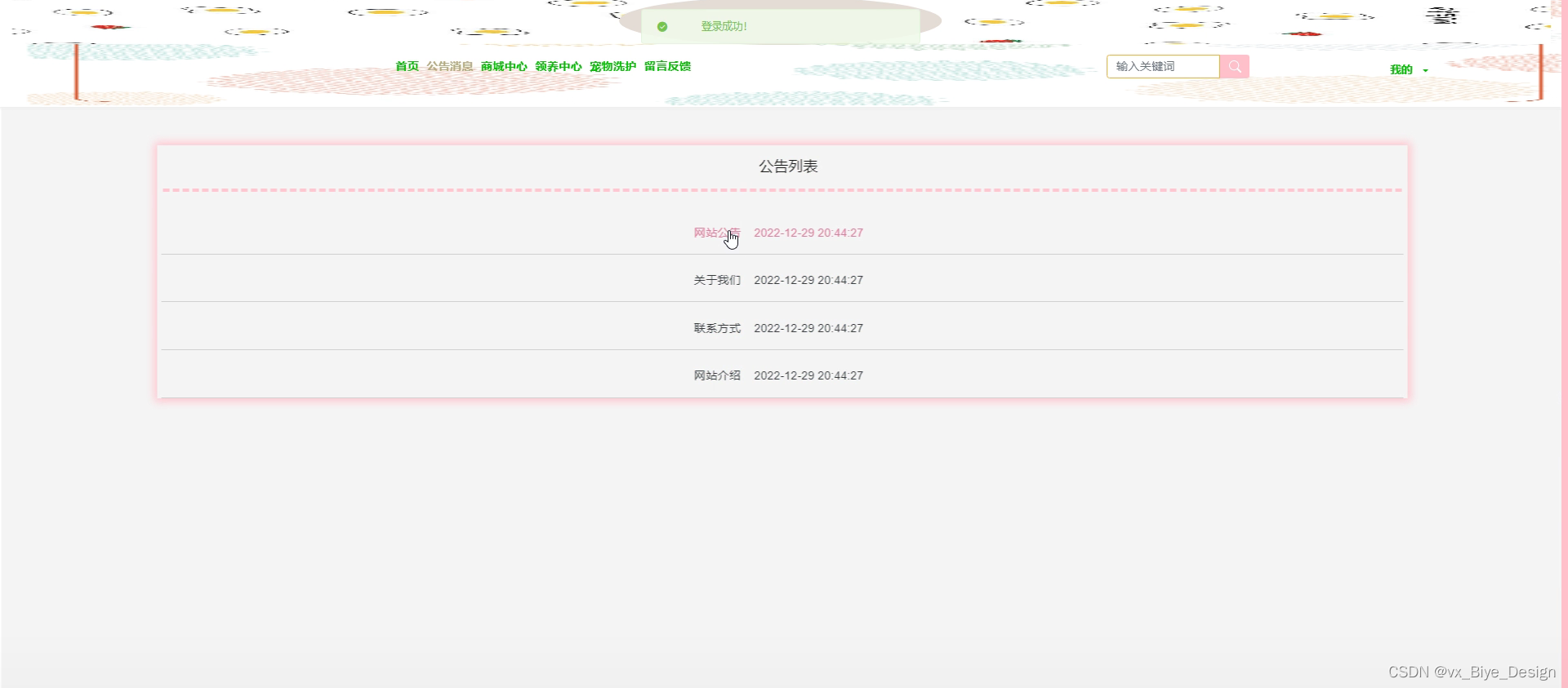Open 留言反馈 navigation item
The width and height of the screenshot is (1568, 688).
pos(667,67)
